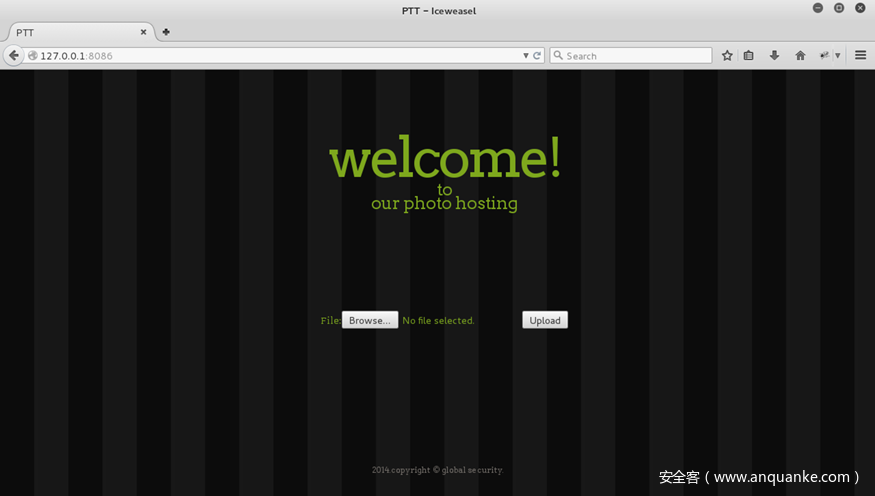Go back using the back arrow
The height and width of the screenshot is (496, 875).
coord(13,55)
